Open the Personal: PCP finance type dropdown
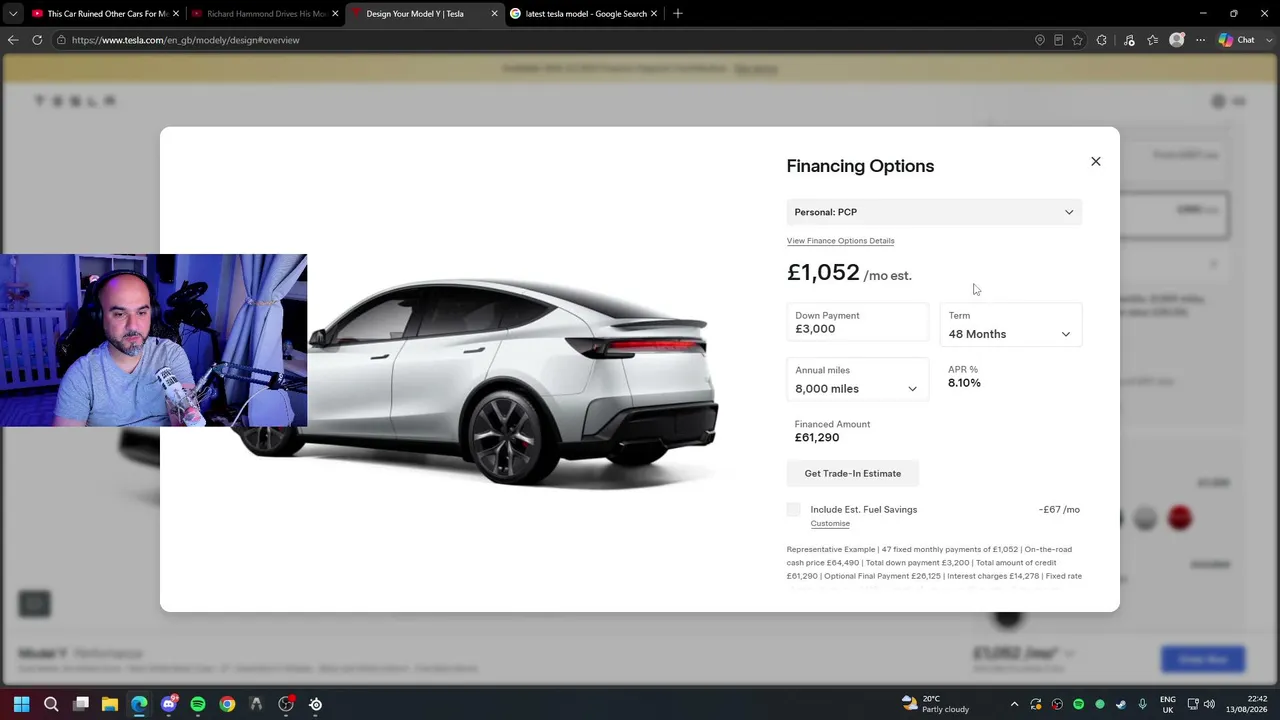This screenshot has width=1280, height=720. coord(934,212)
